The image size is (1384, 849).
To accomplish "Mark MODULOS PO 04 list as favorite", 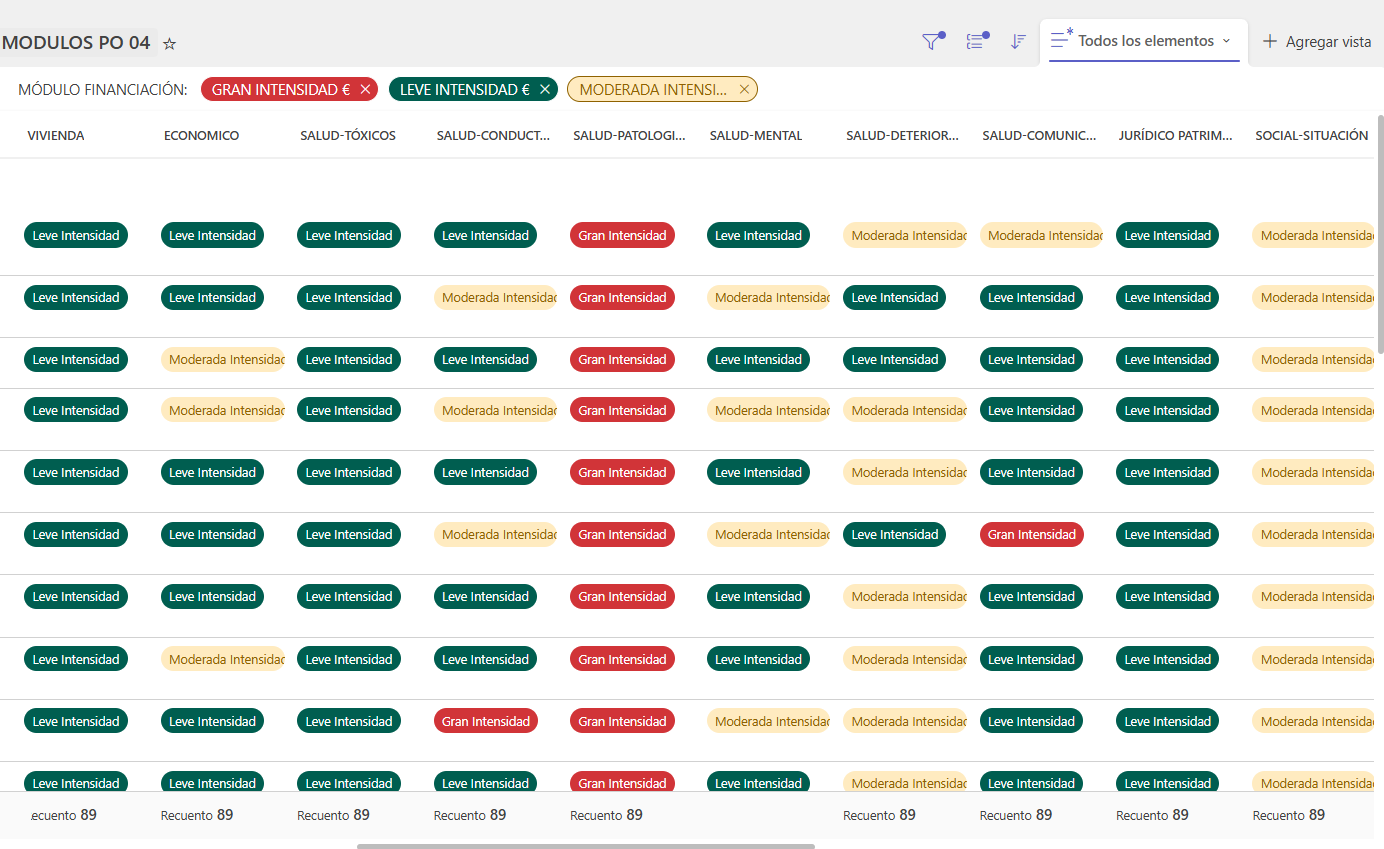I will click(170, 43).
